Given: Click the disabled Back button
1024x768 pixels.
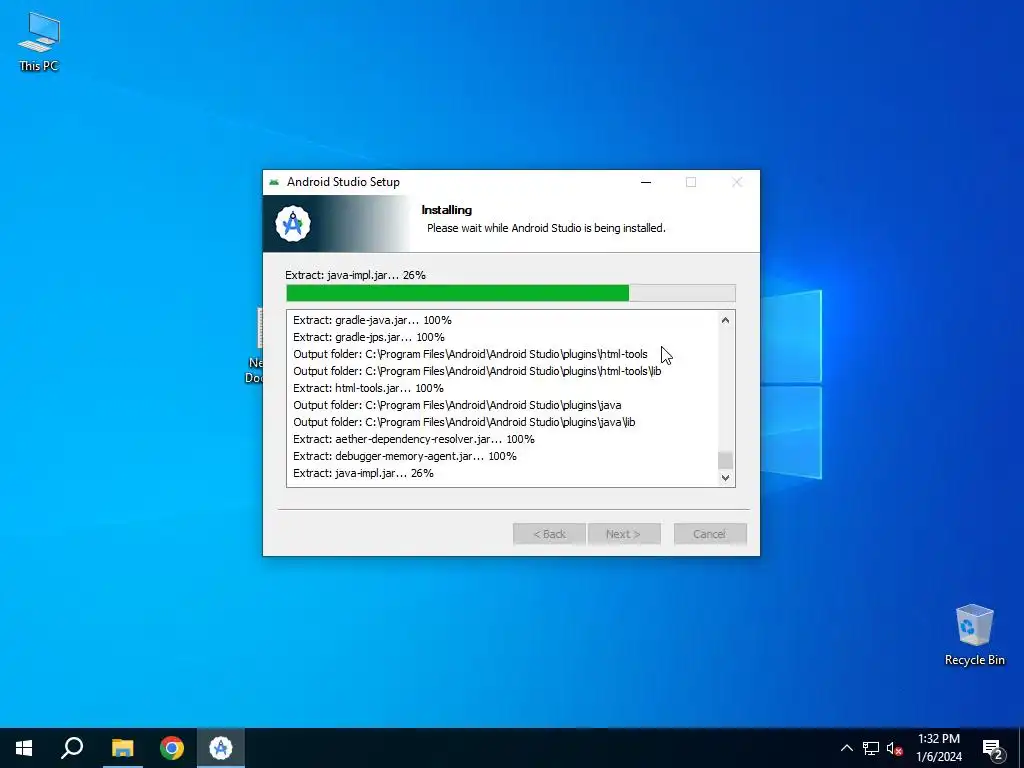Looking at the screenshot, I should 549,534.
